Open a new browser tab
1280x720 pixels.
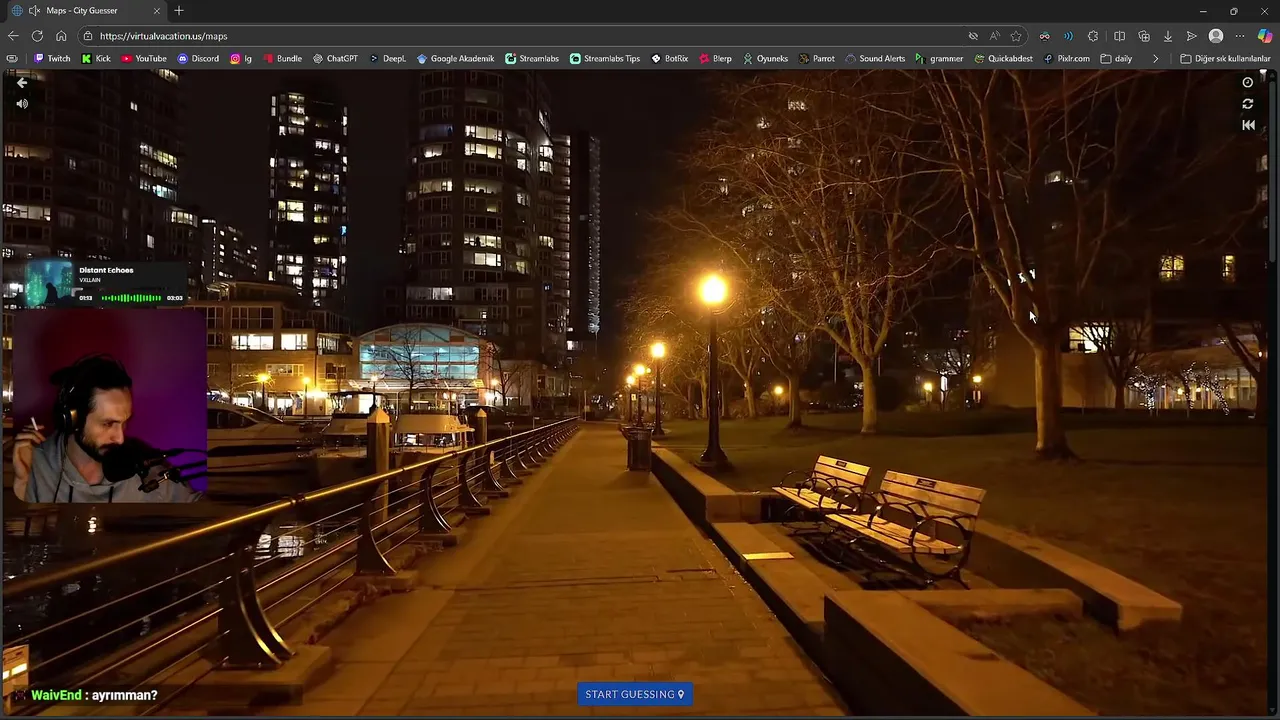click(179, 11)
